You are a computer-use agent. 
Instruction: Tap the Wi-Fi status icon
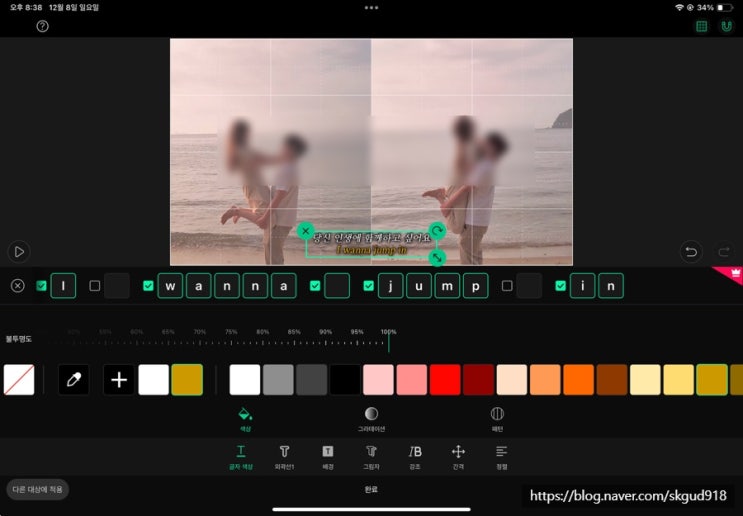[x=679, y=8]
